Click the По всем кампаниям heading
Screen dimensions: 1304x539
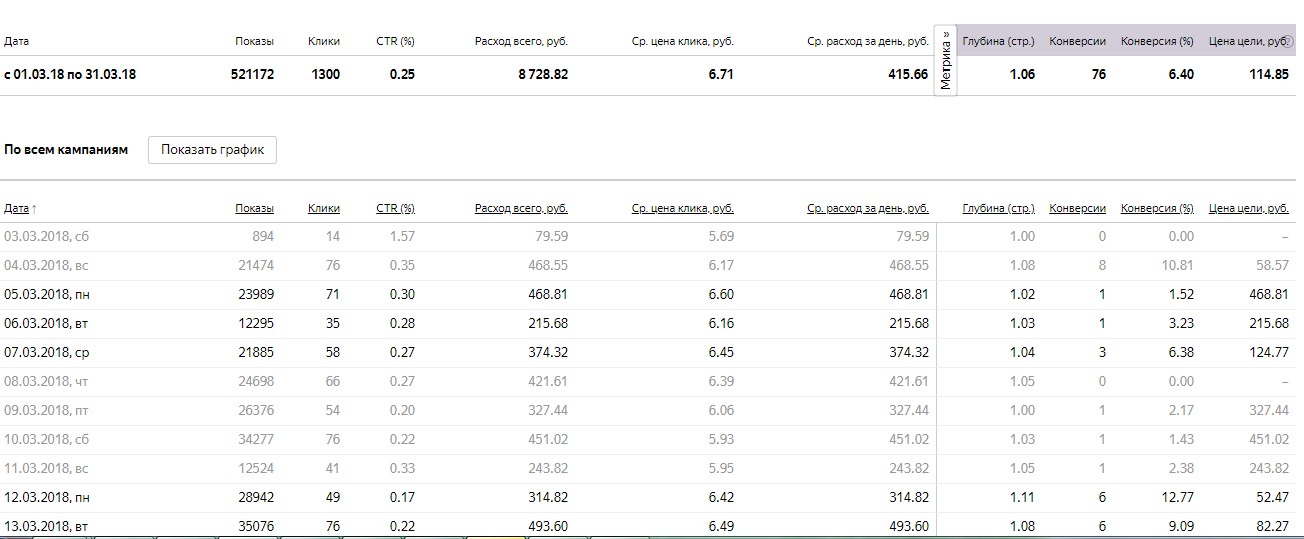(x=66, y=150)
